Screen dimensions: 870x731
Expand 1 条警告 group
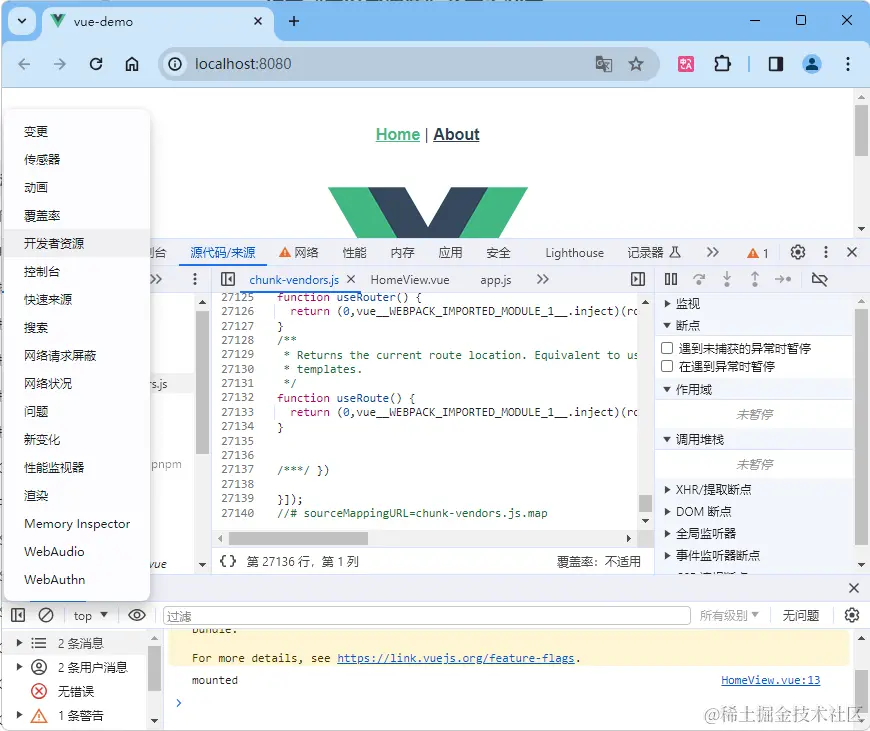click(19, 715)
